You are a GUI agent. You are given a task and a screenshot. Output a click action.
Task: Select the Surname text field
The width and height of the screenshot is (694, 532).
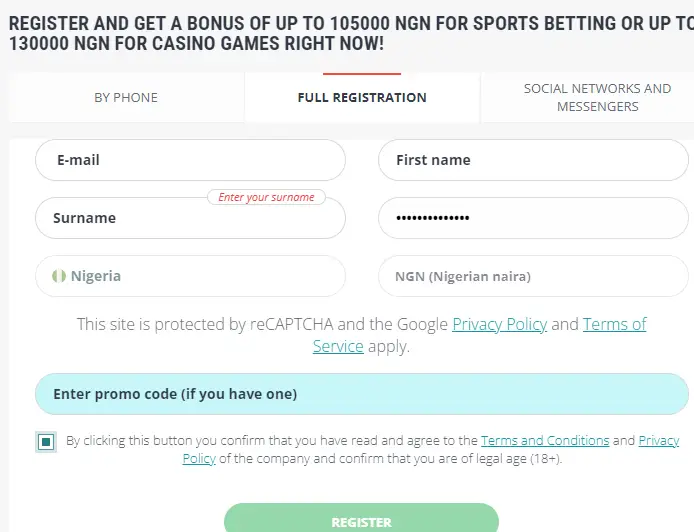click(190, 218)
